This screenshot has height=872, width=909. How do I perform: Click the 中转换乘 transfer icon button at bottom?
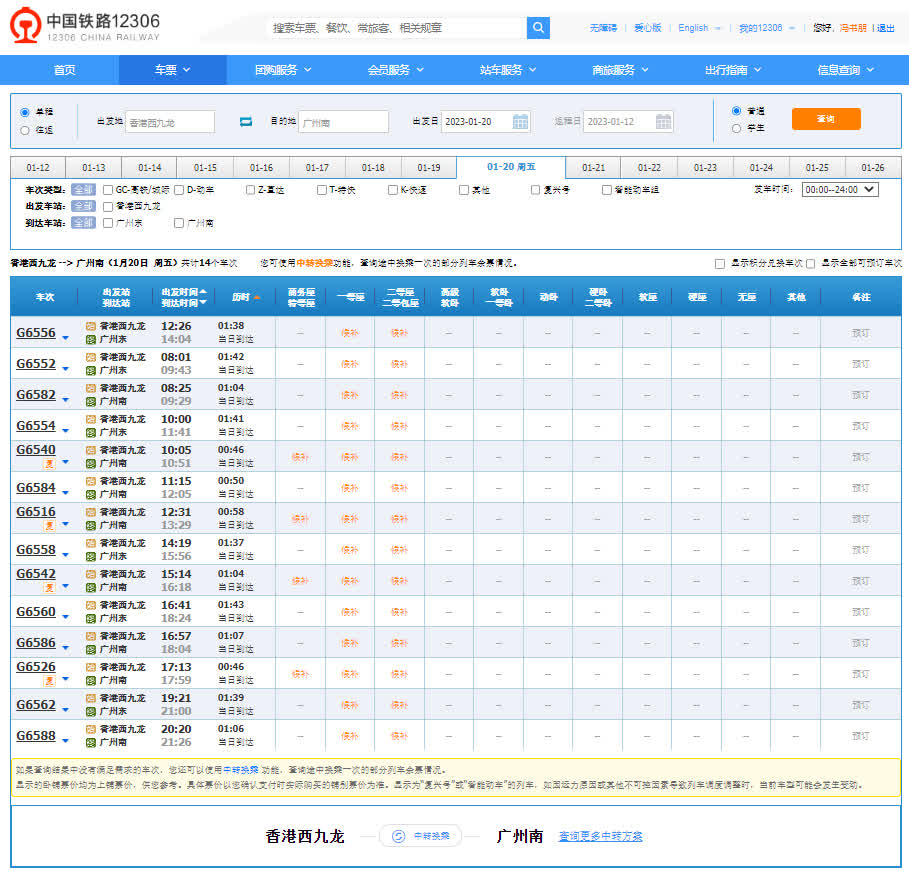419,836
